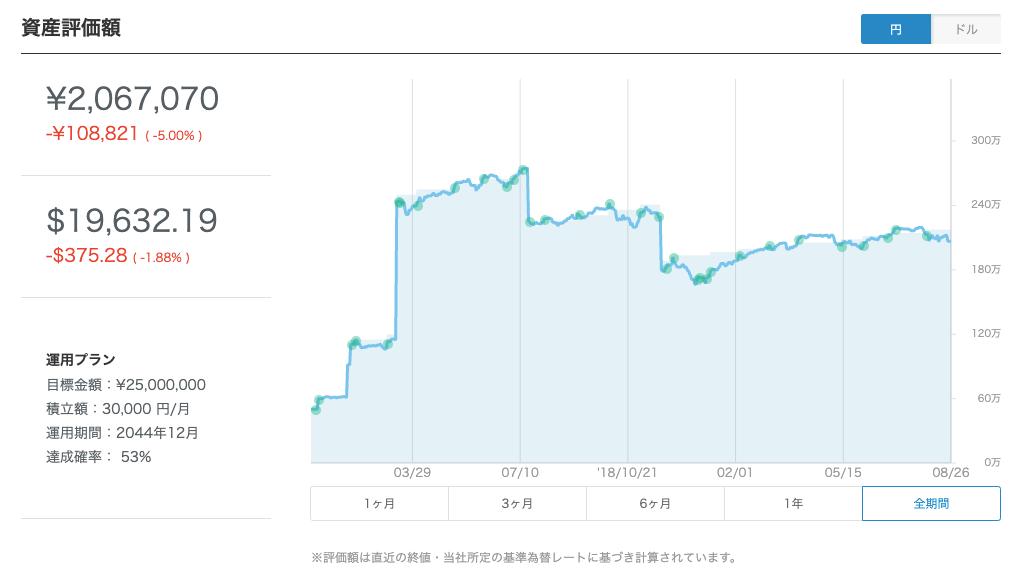The image size is (1023, 572).
Task: Select the 1ヶ月 period tab
Action: click(x=379, y=504)
